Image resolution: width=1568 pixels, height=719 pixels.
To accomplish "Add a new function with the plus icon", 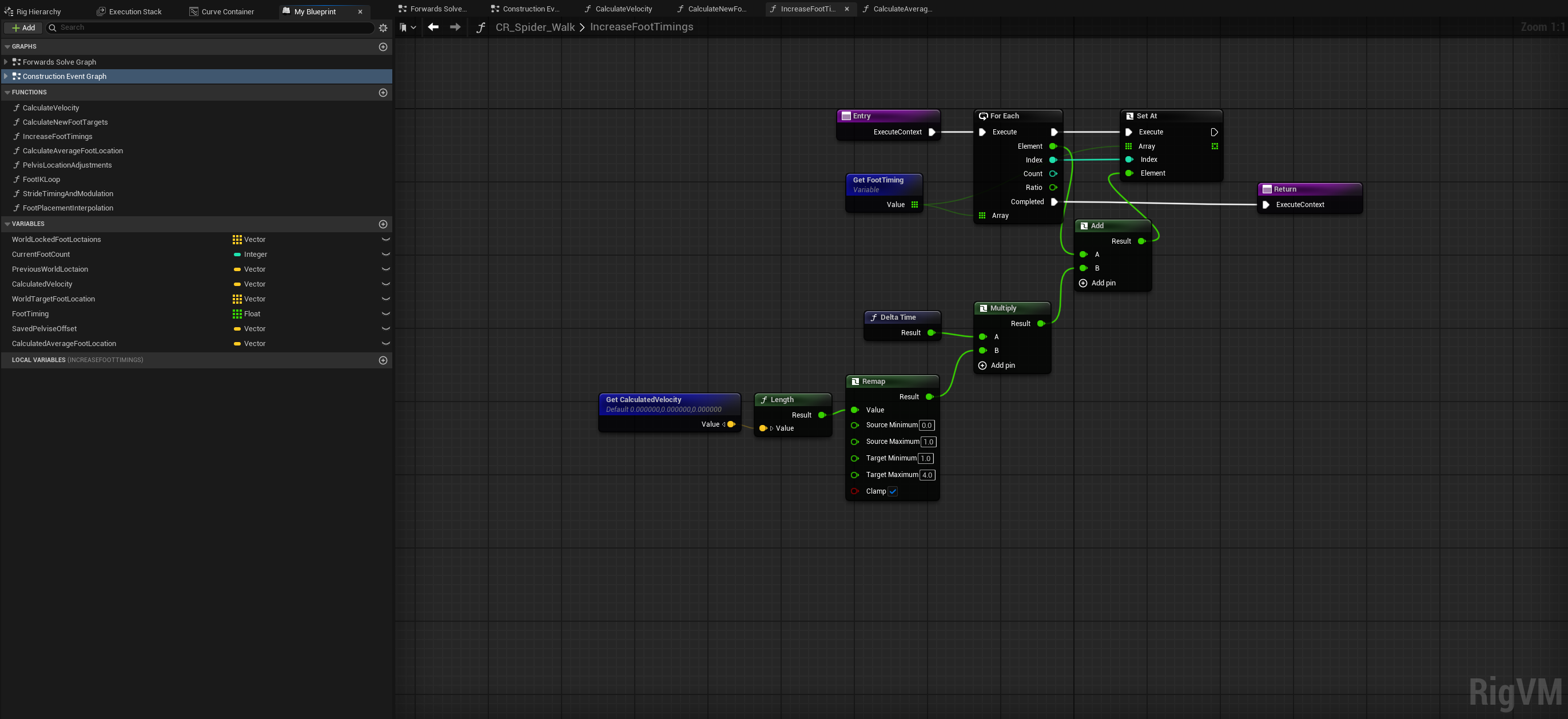I will 383,93.
